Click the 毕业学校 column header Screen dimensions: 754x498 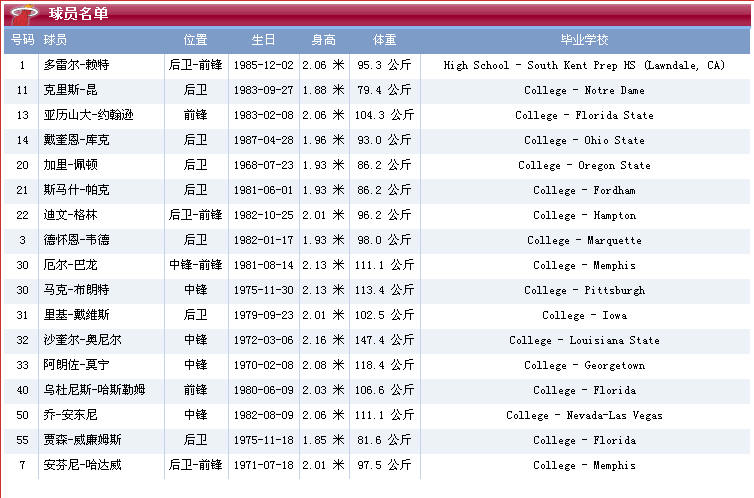click(584, 39)
